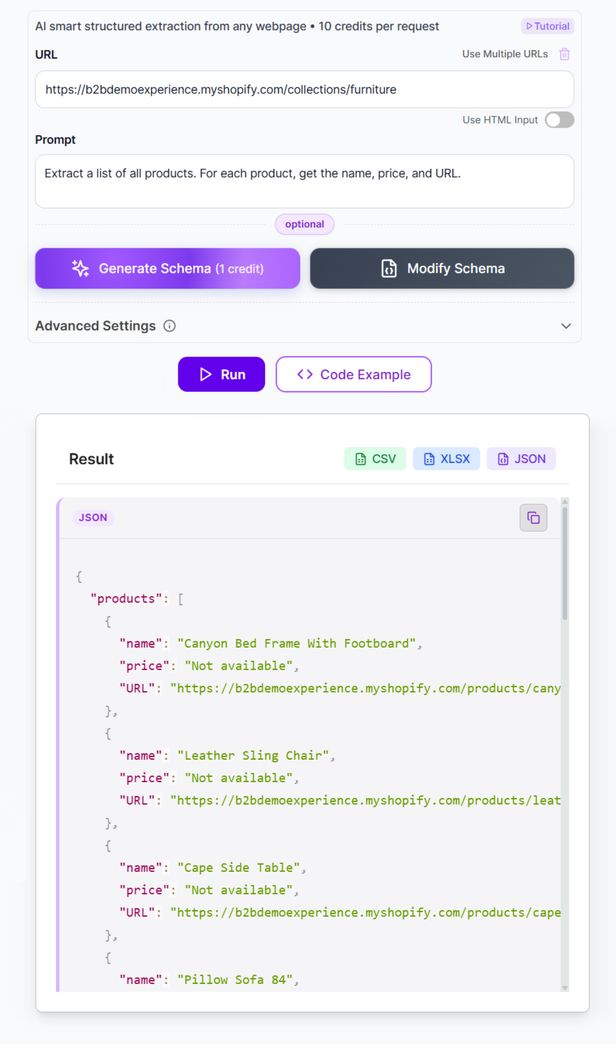616x1044 pixels.
Task: Click the JSON result scrollbar thumb
Action: pyautogui.click(x=565, y=560)
